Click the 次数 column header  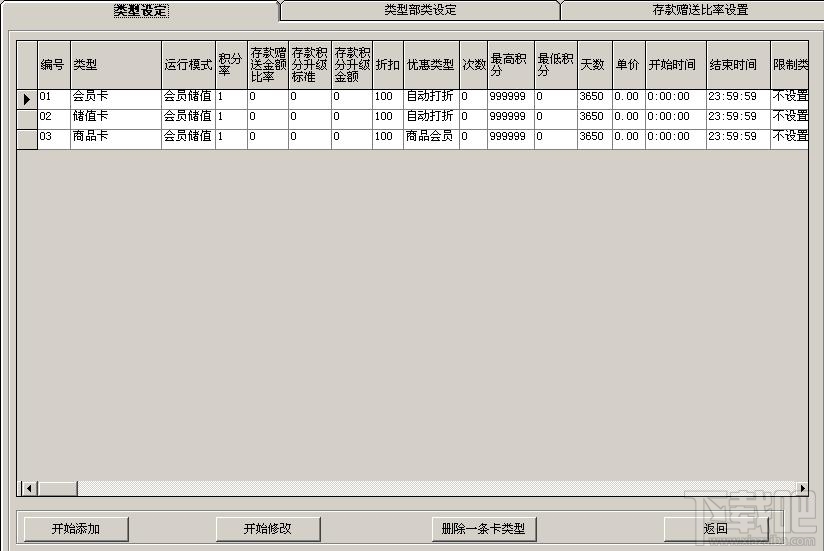[473, 65]
